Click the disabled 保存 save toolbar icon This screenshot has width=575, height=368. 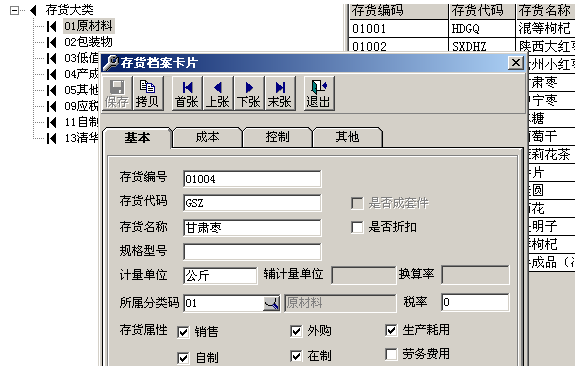117,93
